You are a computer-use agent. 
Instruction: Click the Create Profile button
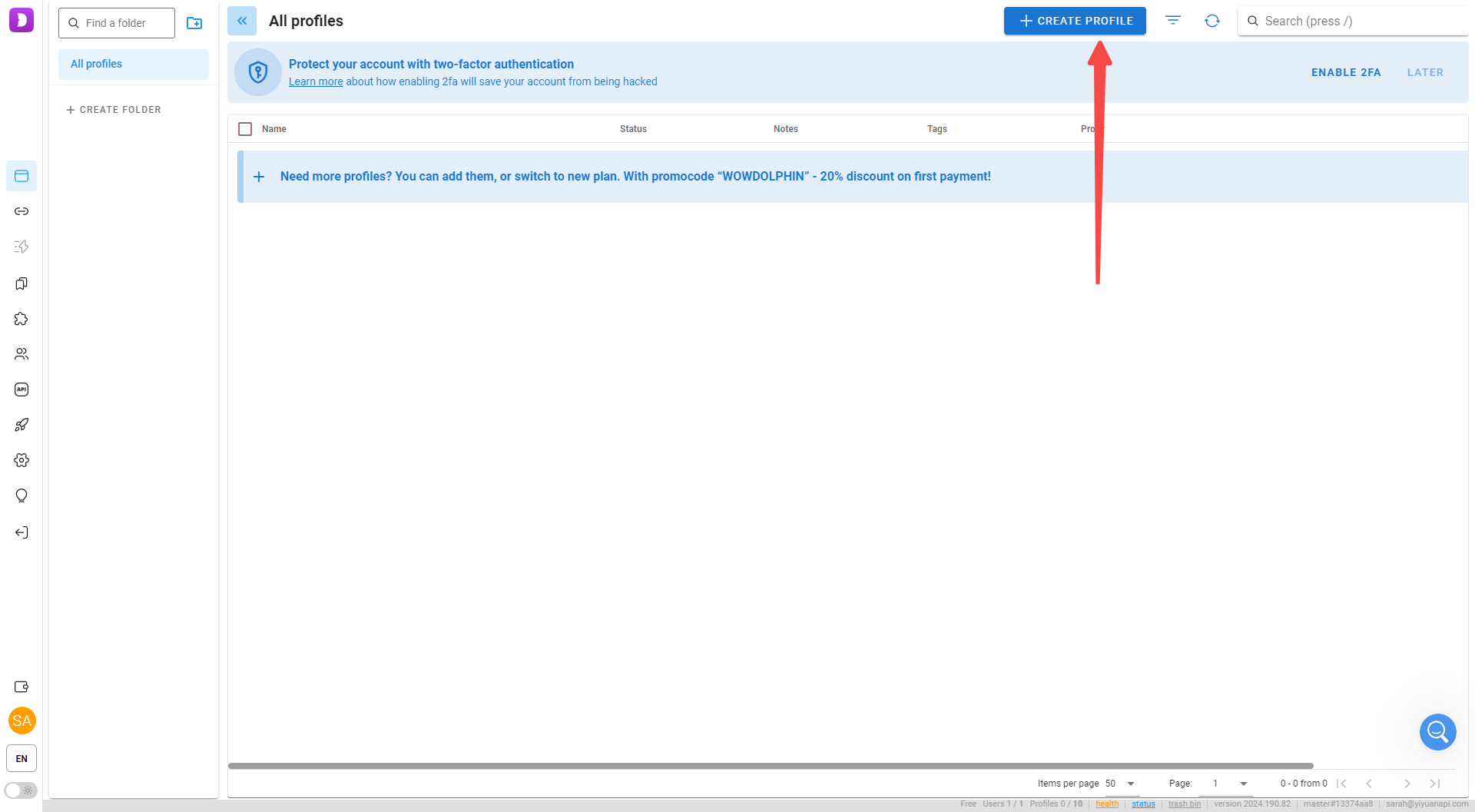[x=1075, y=21]
